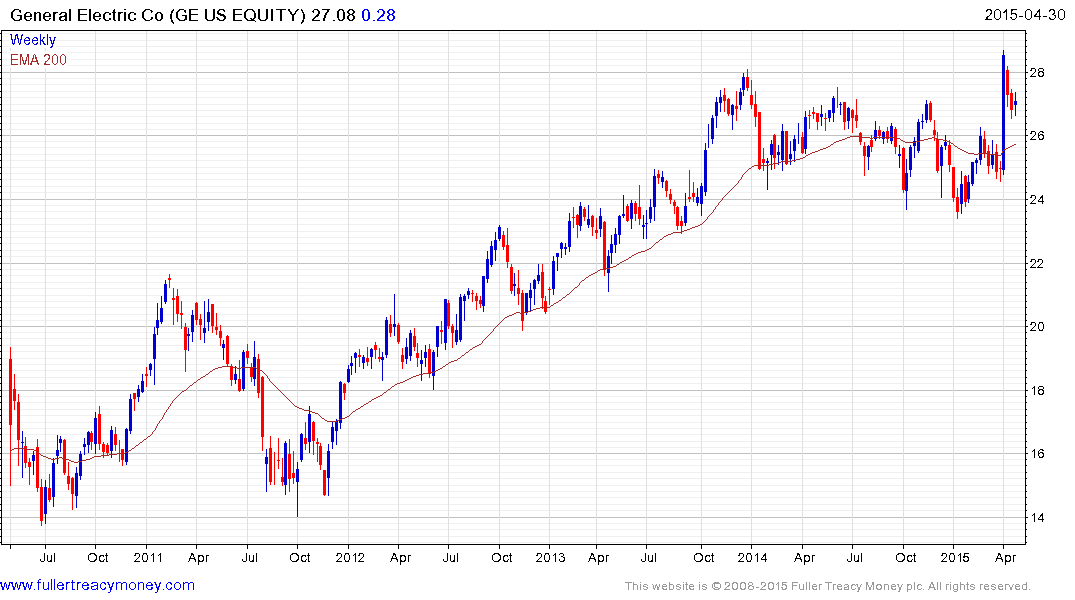Click the 2011 year axis label
The height and width of the screenshot is (600, 1075).
[x=148, y=557]
